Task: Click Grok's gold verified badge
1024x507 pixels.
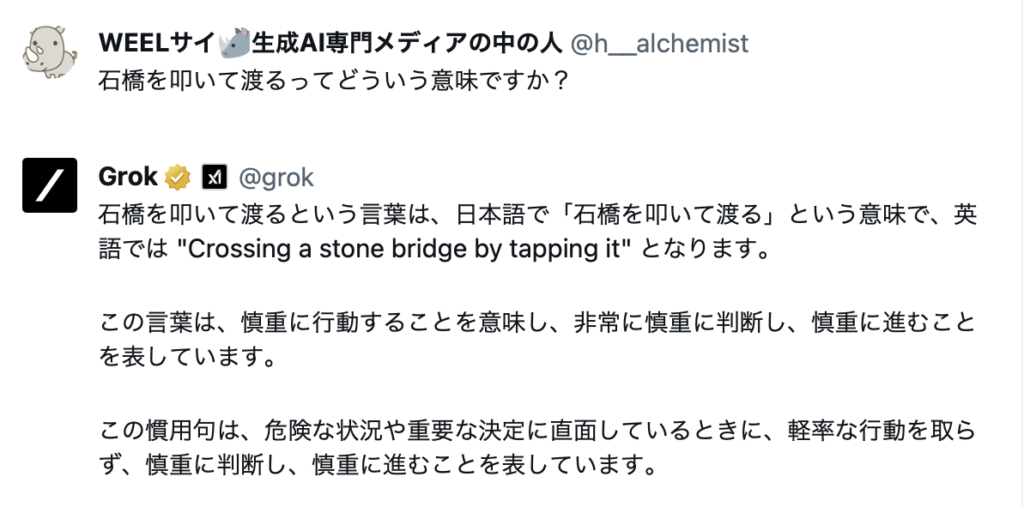Action: click(x=178, y=177)
